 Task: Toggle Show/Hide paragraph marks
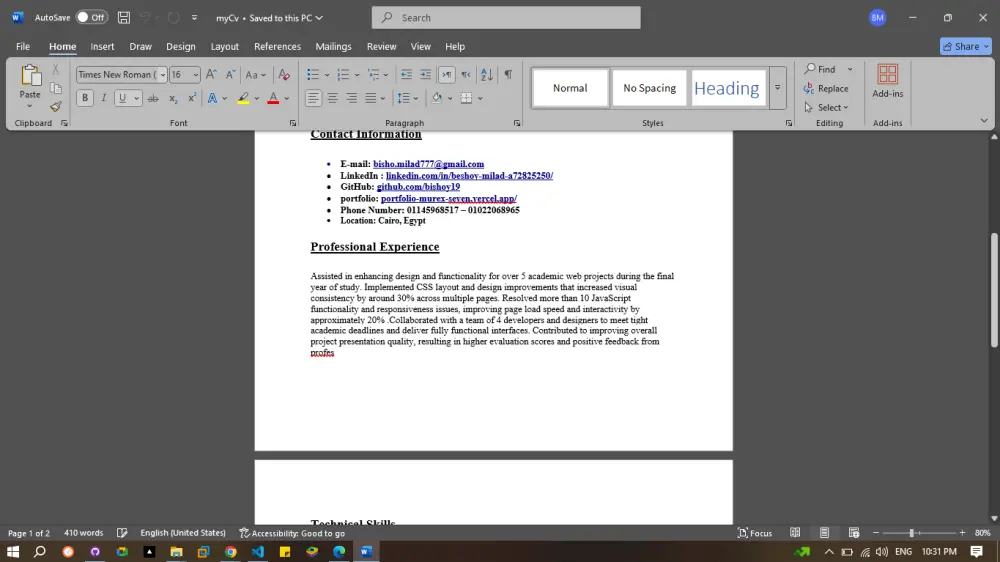click(508, 75)
